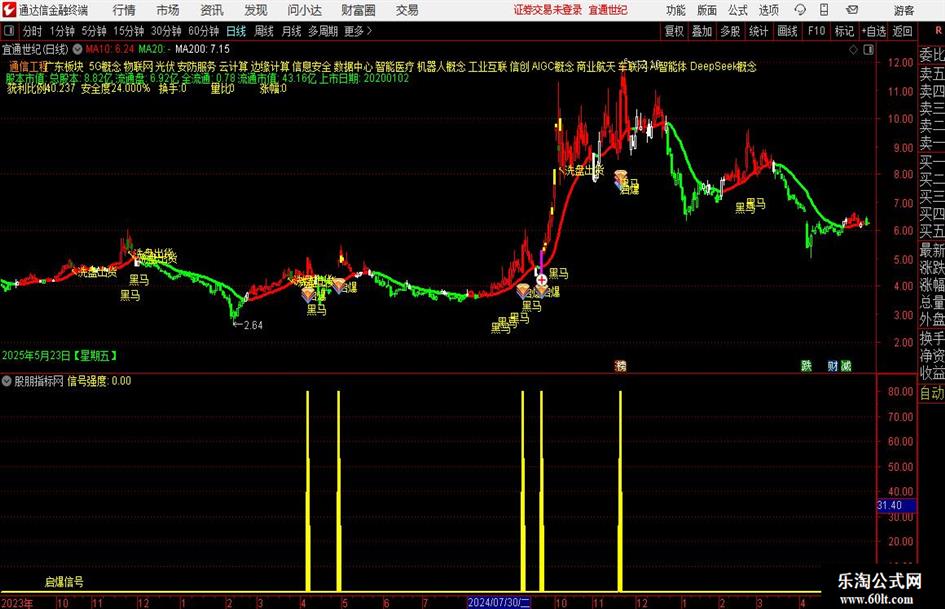Click the 返回 back button

(902, 31)
